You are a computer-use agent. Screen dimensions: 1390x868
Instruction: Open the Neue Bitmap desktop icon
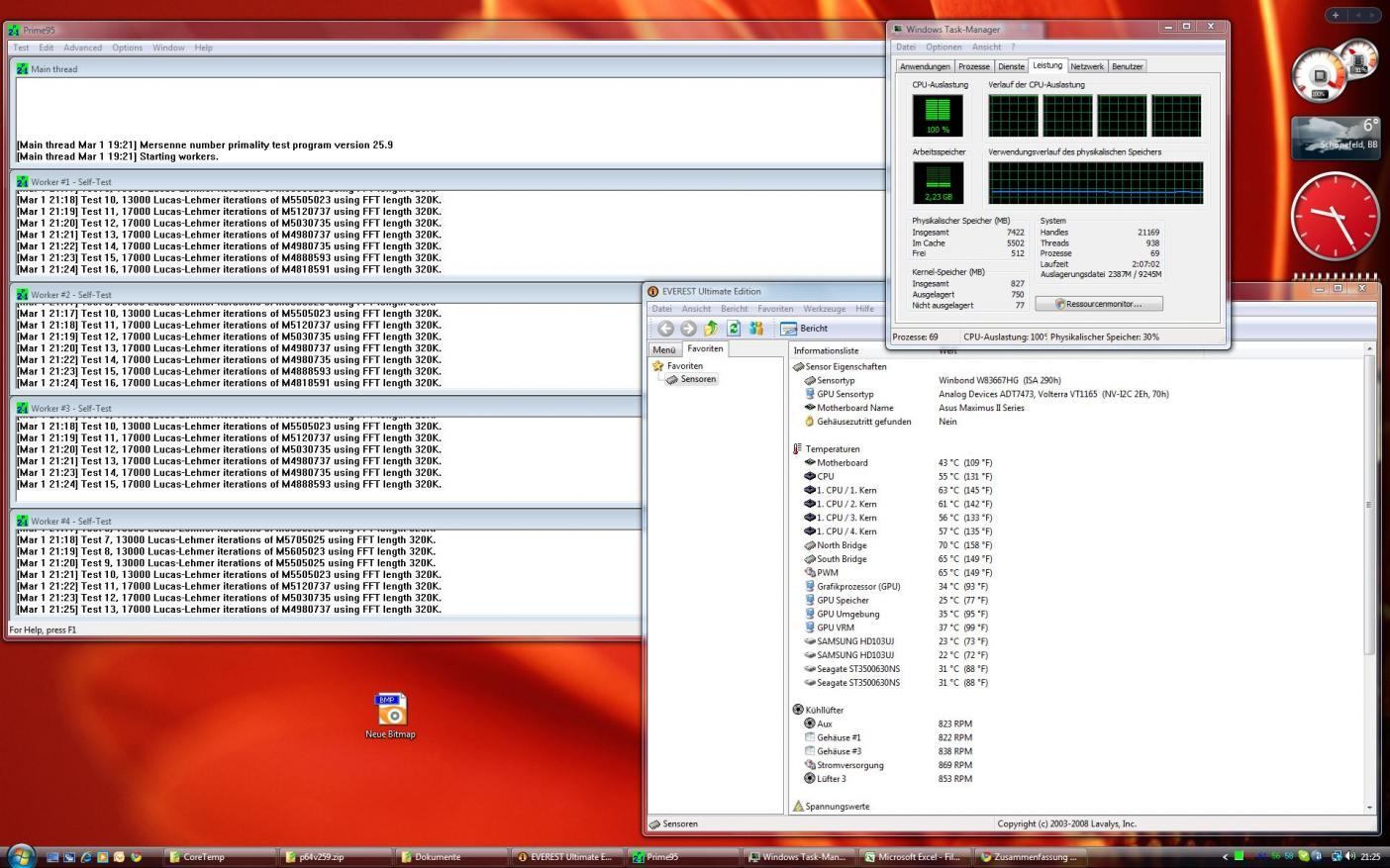tap(391, 716)
